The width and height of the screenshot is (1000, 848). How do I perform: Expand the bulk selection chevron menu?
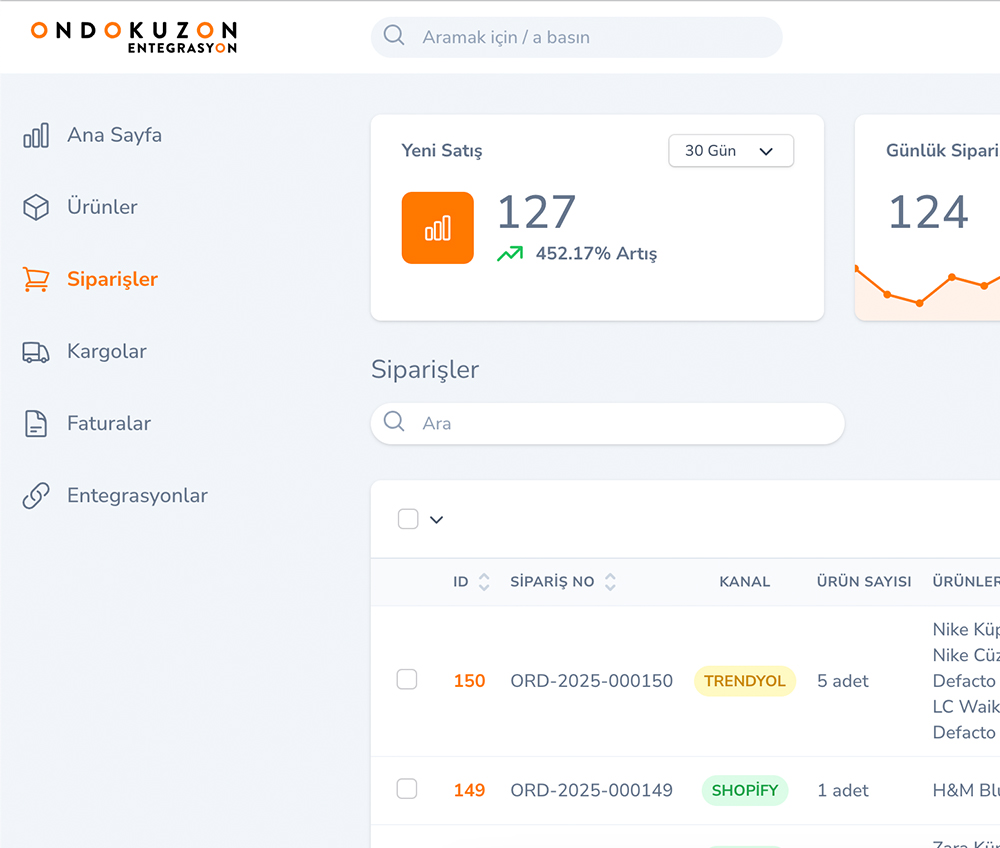pos(436,520)
